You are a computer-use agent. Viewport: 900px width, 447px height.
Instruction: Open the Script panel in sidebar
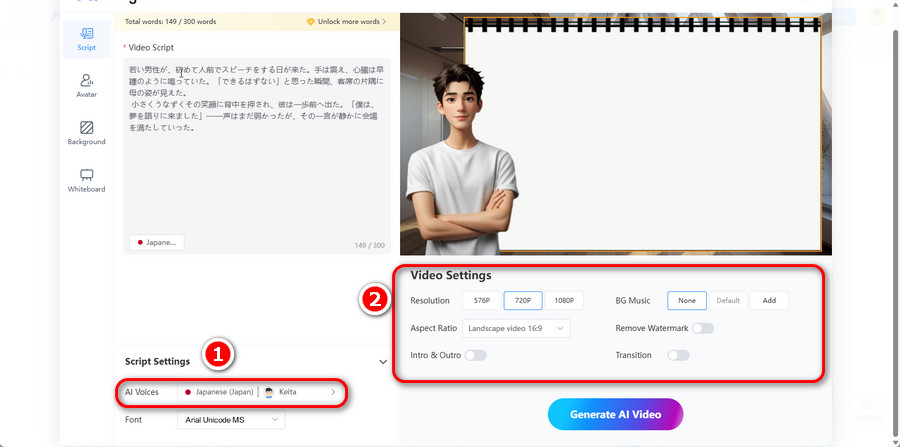[x=86, y=38]
